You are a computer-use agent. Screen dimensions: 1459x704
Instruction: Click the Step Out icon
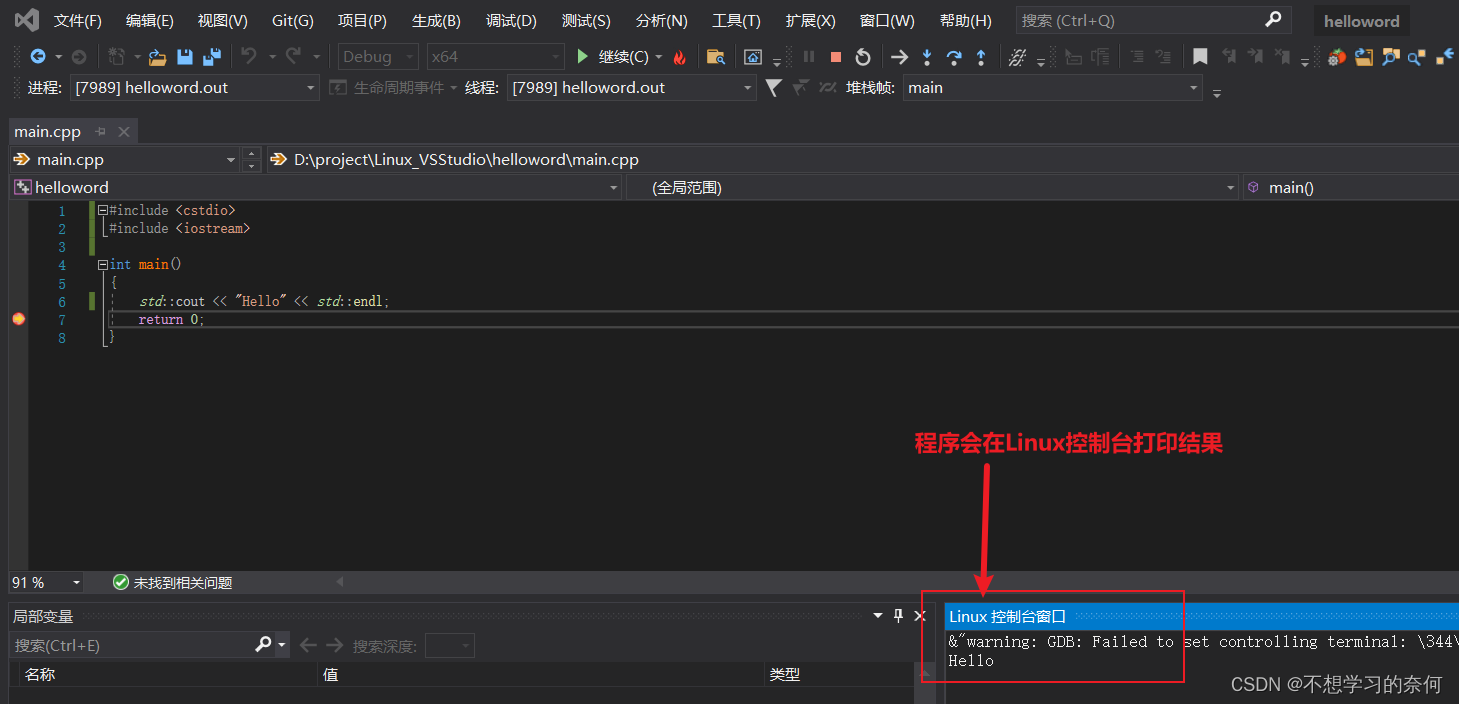[981, 57]
